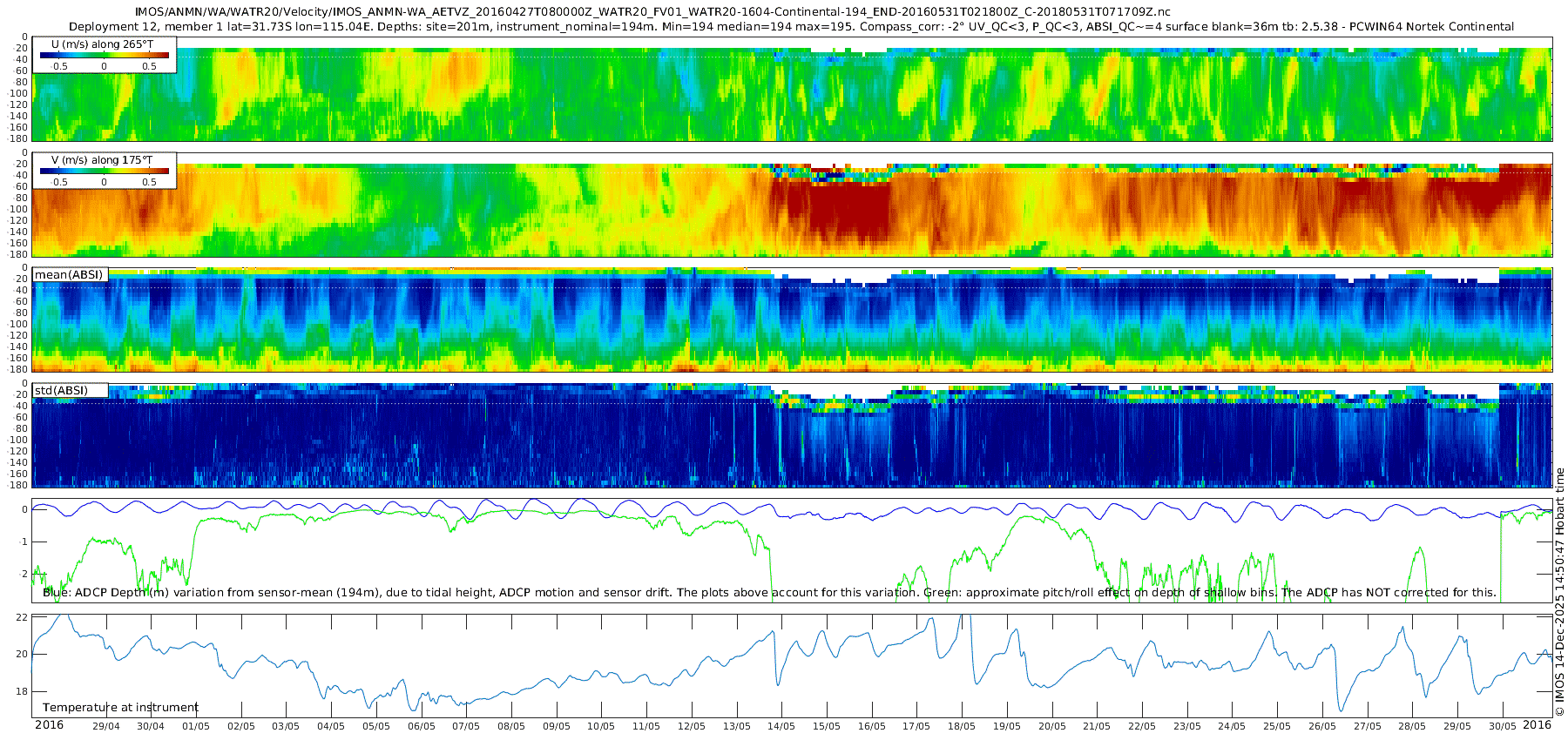
Task: Click the 23/05 date tick label
Action: point(1187,727)
